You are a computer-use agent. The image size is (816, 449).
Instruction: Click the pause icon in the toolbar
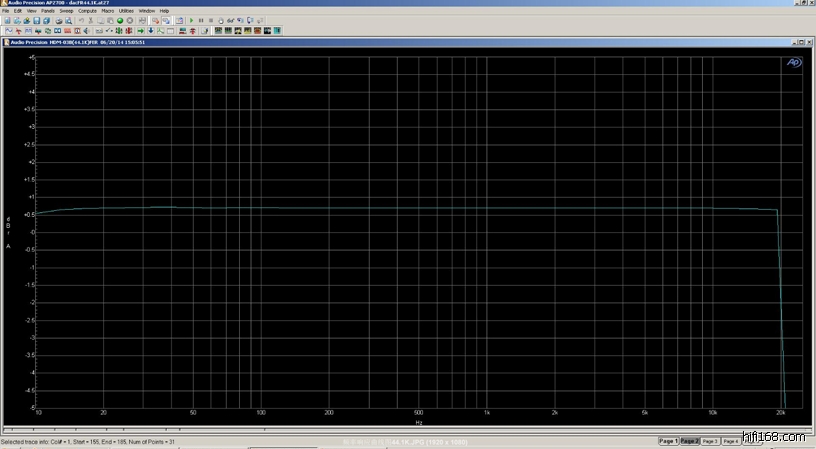click(201, 20)
